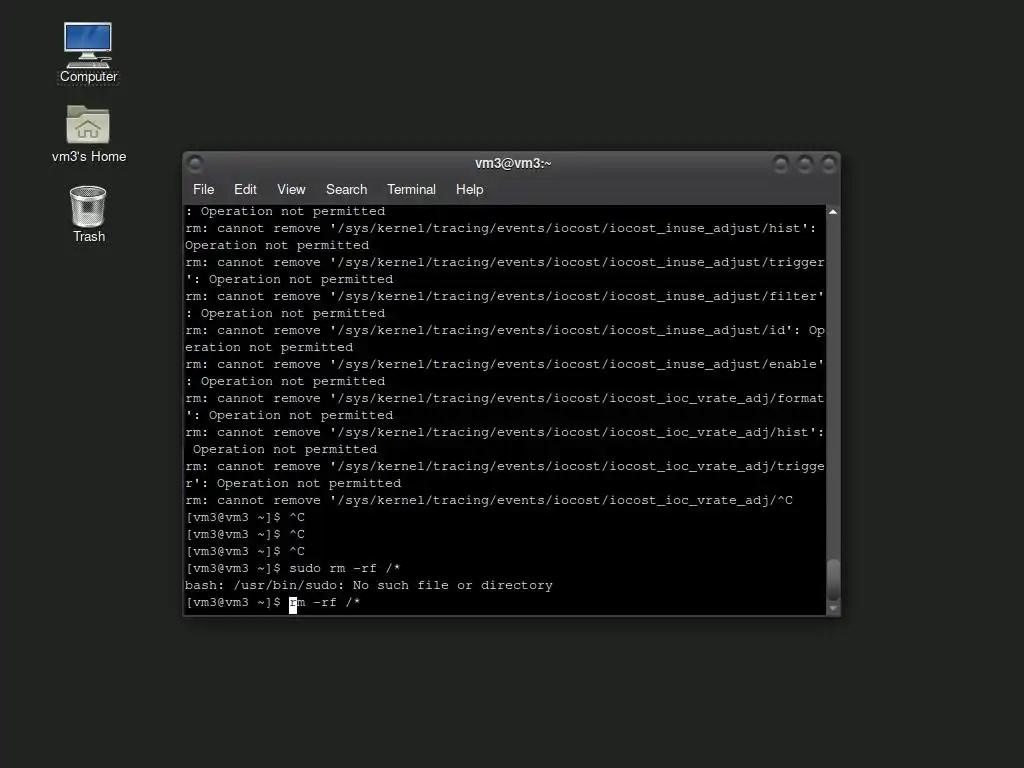Click the scrollbar down arrow in terminal
The width and height of the screenshot is (1024, 768).
click(x=833, y=608)
